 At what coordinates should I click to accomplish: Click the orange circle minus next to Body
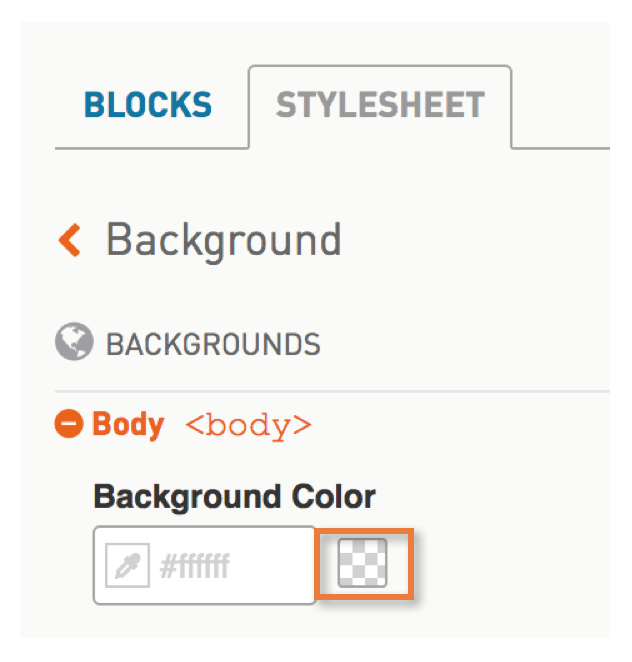tap(68, 423)
